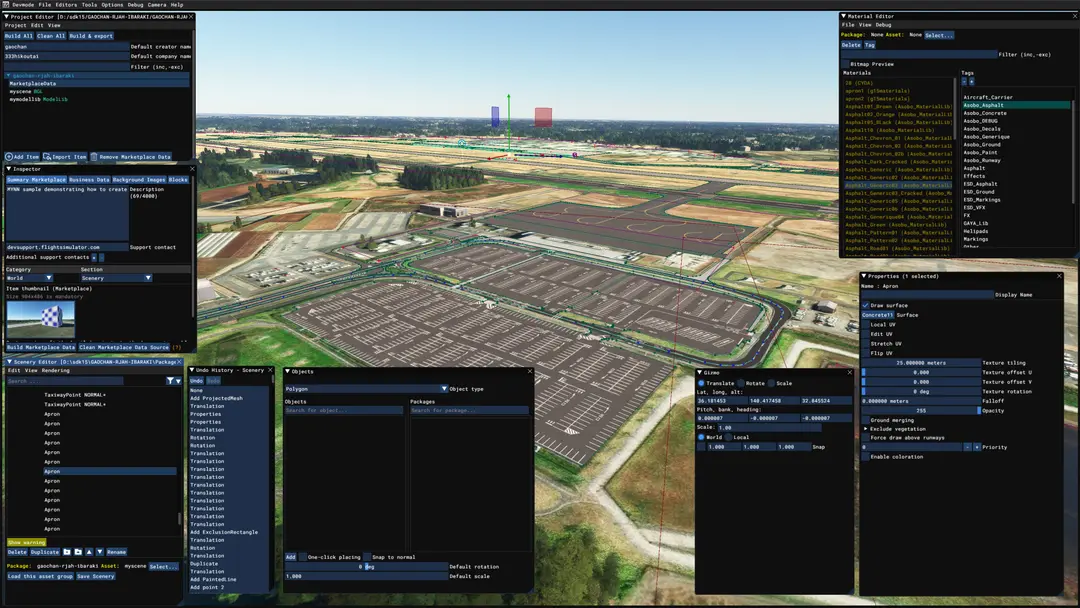Move the selected item down with the arrow
This screenshot has height=608, width=1080.
point(100,552)
